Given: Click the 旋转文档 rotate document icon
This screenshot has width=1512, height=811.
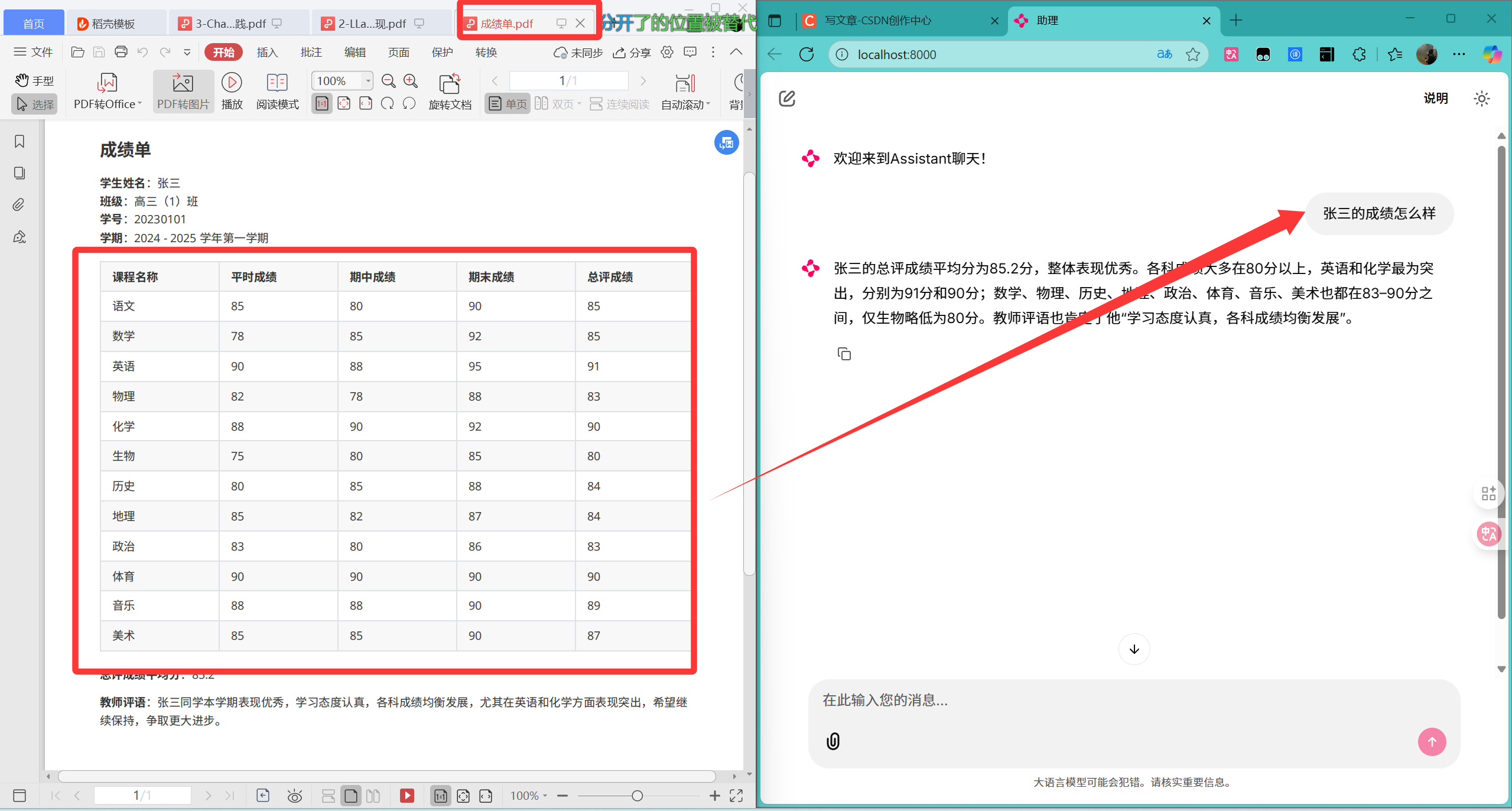Looking at the screenshot, I should point(450,84).
